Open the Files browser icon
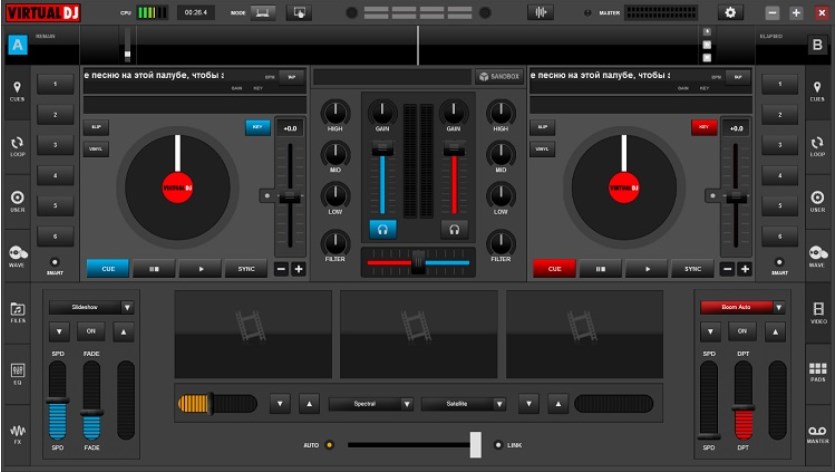This screenshot has height=473, width=836. [18, 312]
